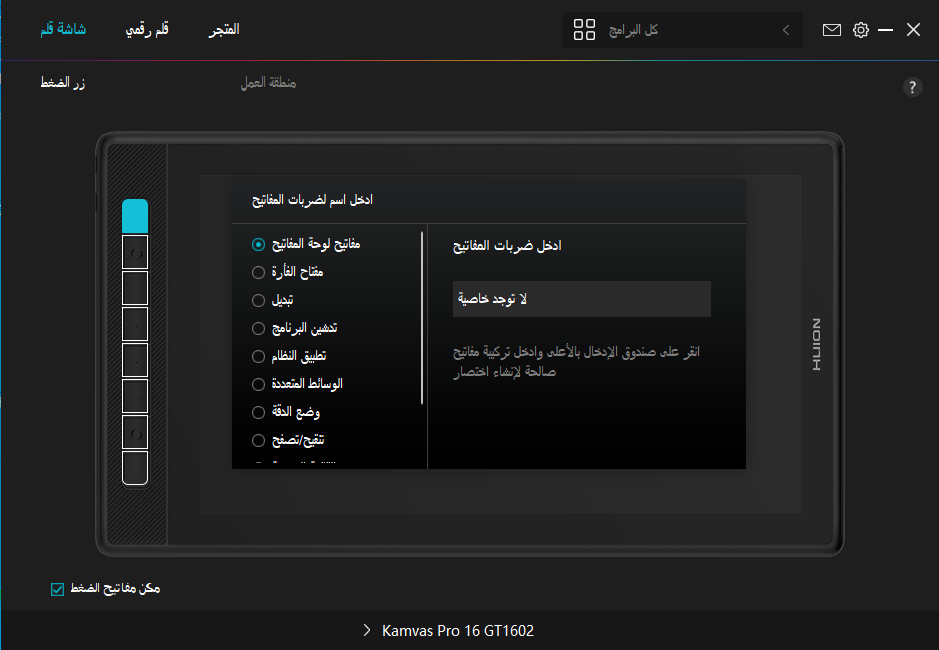This screenshot has height=650, width=939.
Task: Open the mail/feedback envelope icon
Action: [832, 30]
